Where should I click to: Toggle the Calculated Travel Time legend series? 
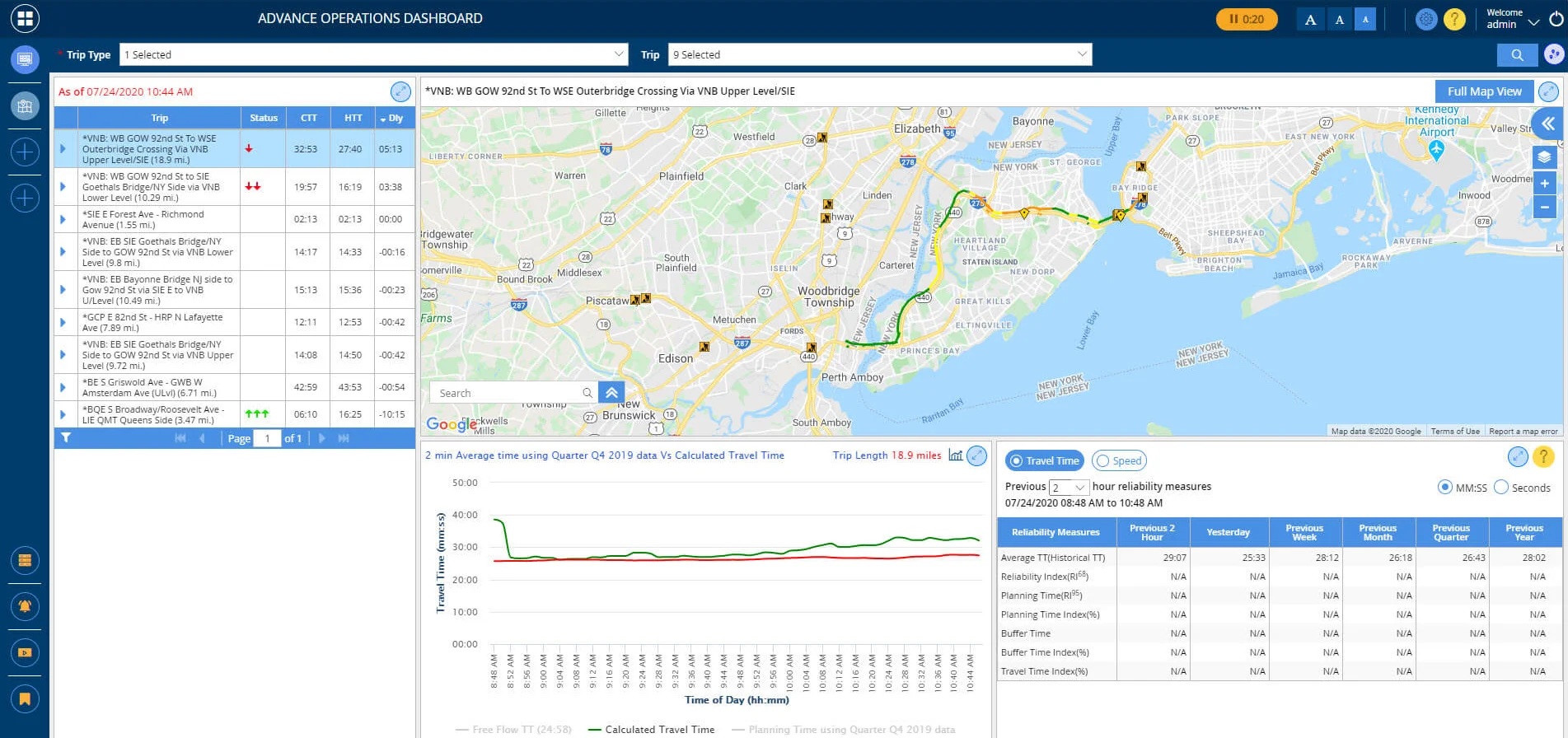(651, 729)
